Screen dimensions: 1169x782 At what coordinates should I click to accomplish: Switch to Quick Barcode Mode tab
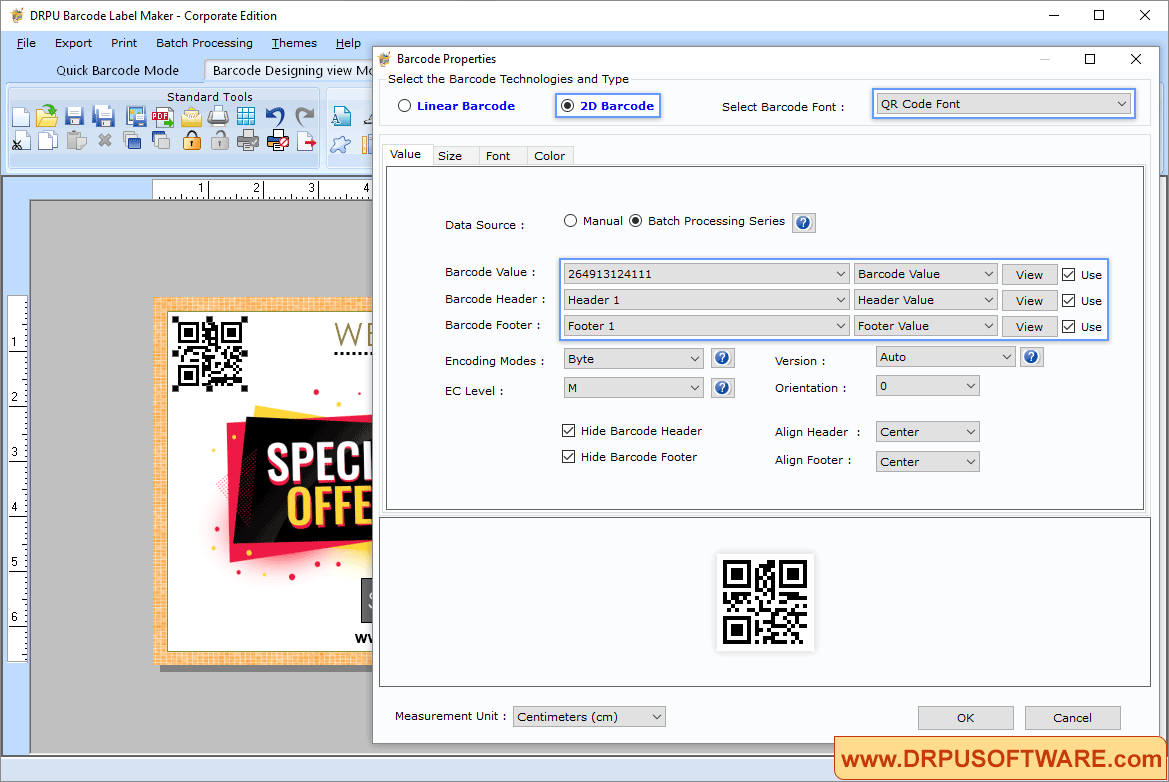118,70
